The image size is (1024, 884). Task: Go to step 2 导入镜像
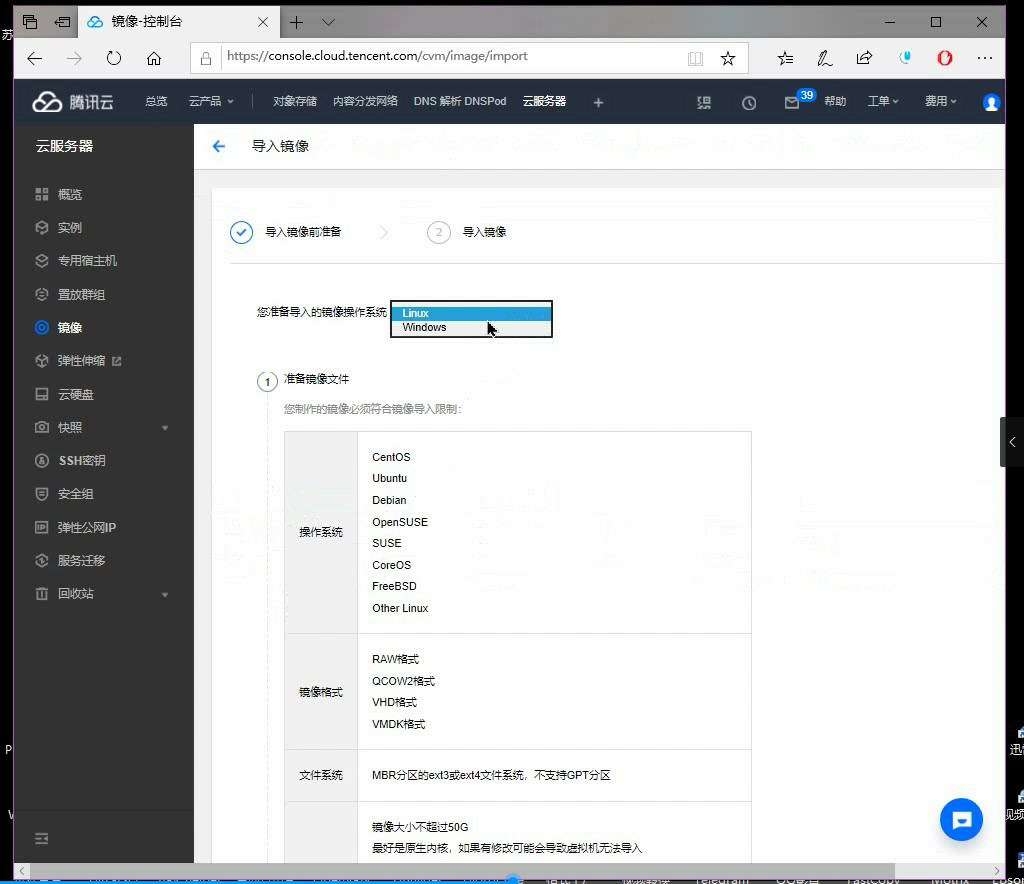(466, 232)
